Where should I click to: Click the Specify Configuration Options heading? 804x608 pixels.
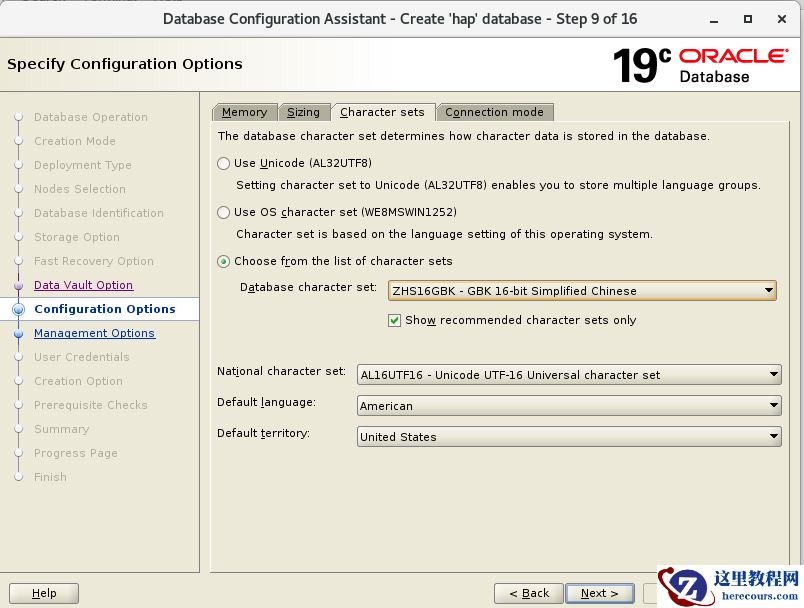click(125, 64)
